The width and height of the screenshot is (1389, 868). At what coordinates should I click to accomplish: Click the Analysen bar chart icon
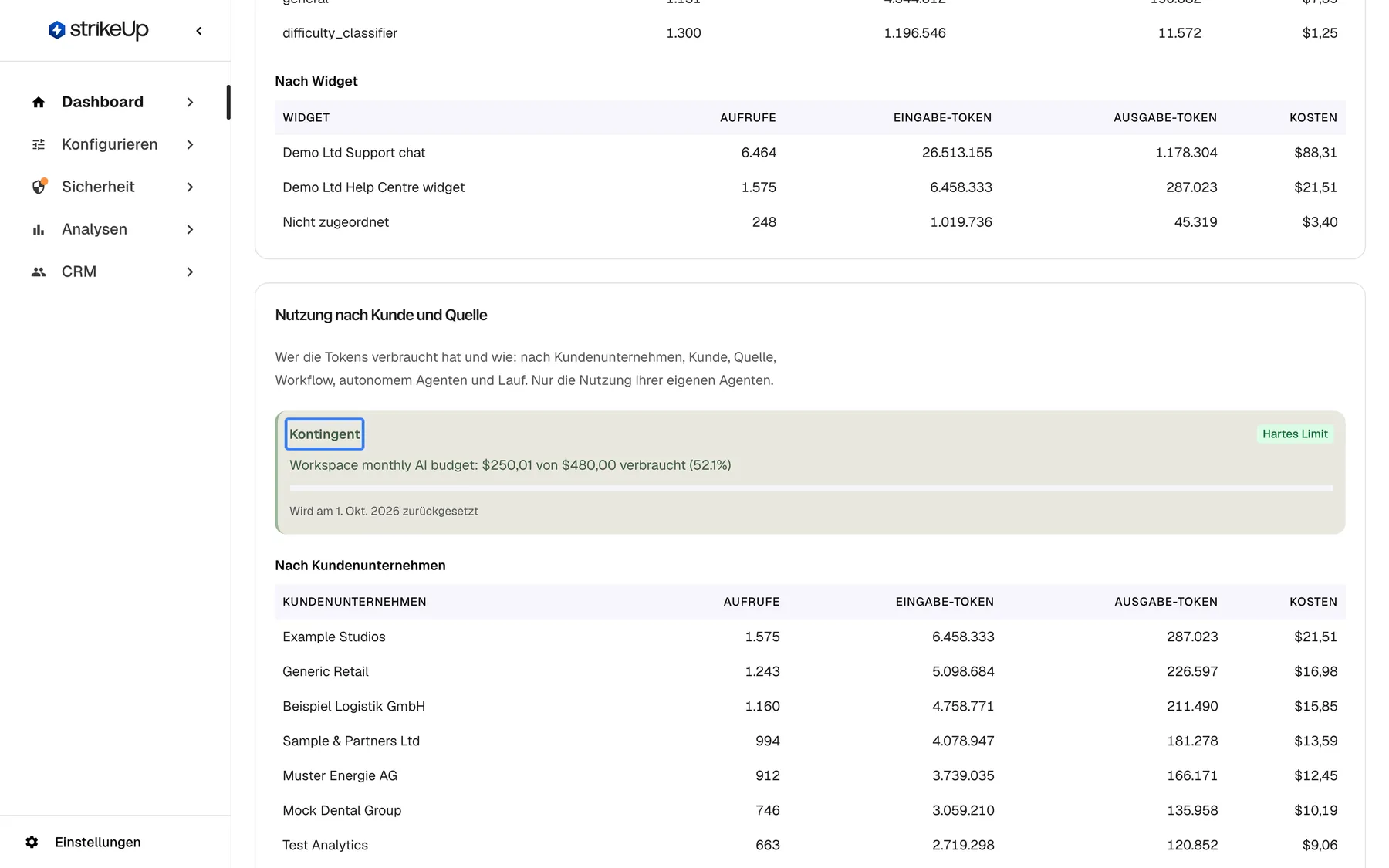(x=39, y=229)
